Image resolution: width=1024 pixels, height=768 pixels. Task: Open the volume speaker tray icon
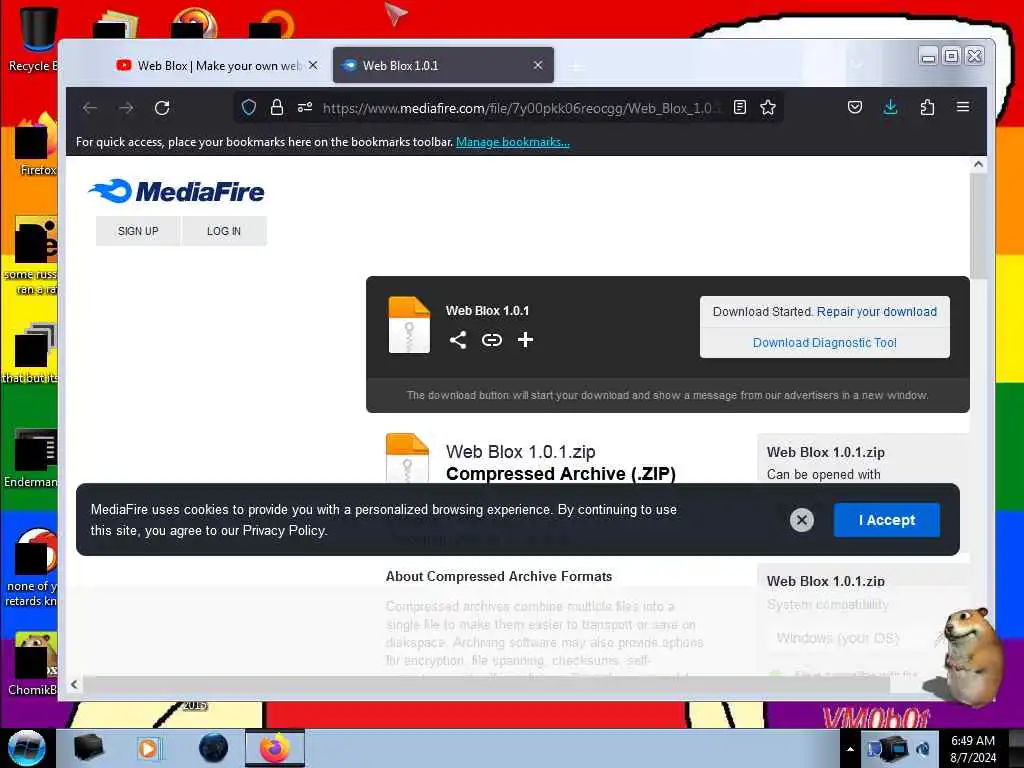923,748
